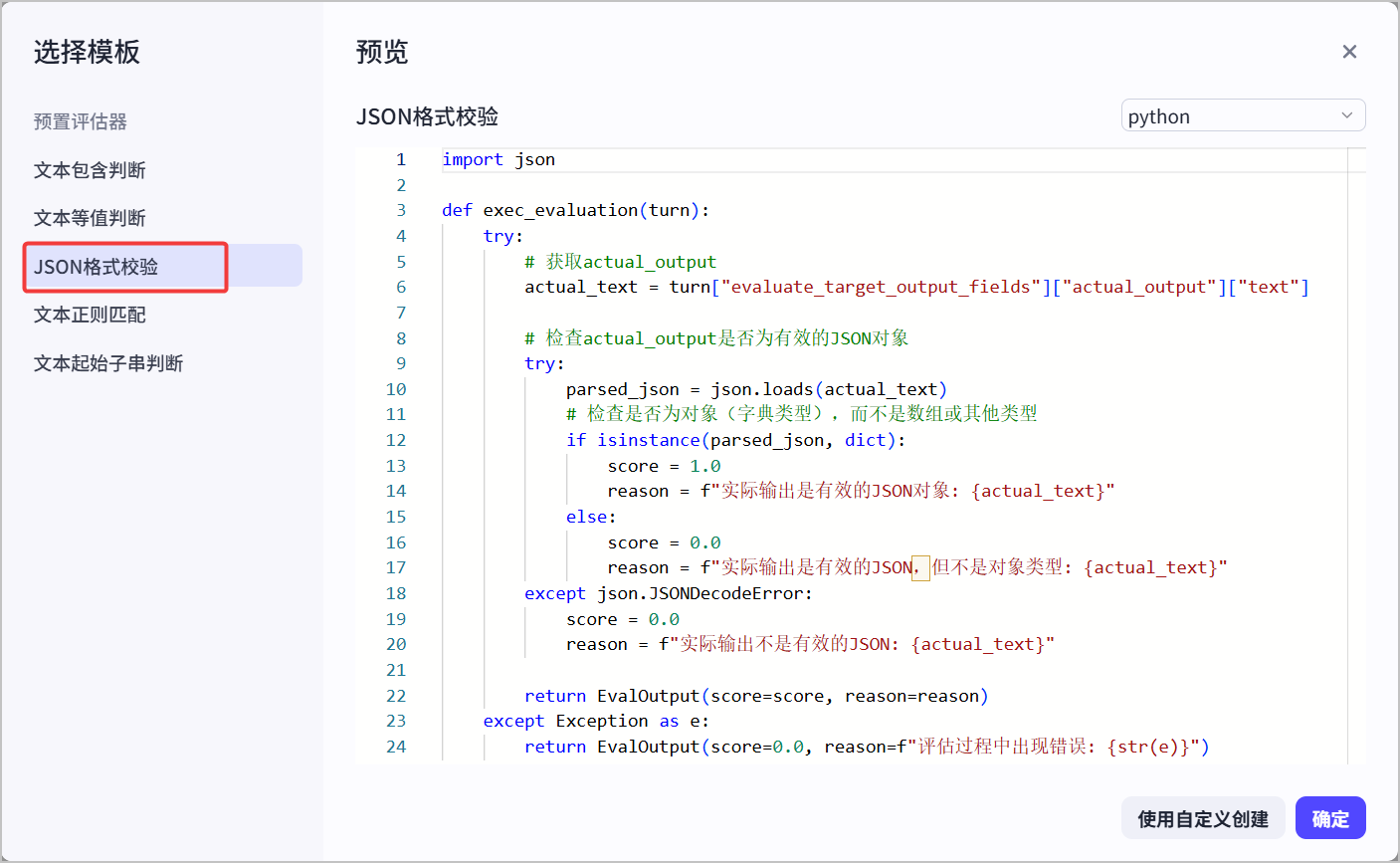This screenshot has width=1400, height=863.
Task: Click the 'actual_text = turn[...]' code line
Action: (916, 287)
